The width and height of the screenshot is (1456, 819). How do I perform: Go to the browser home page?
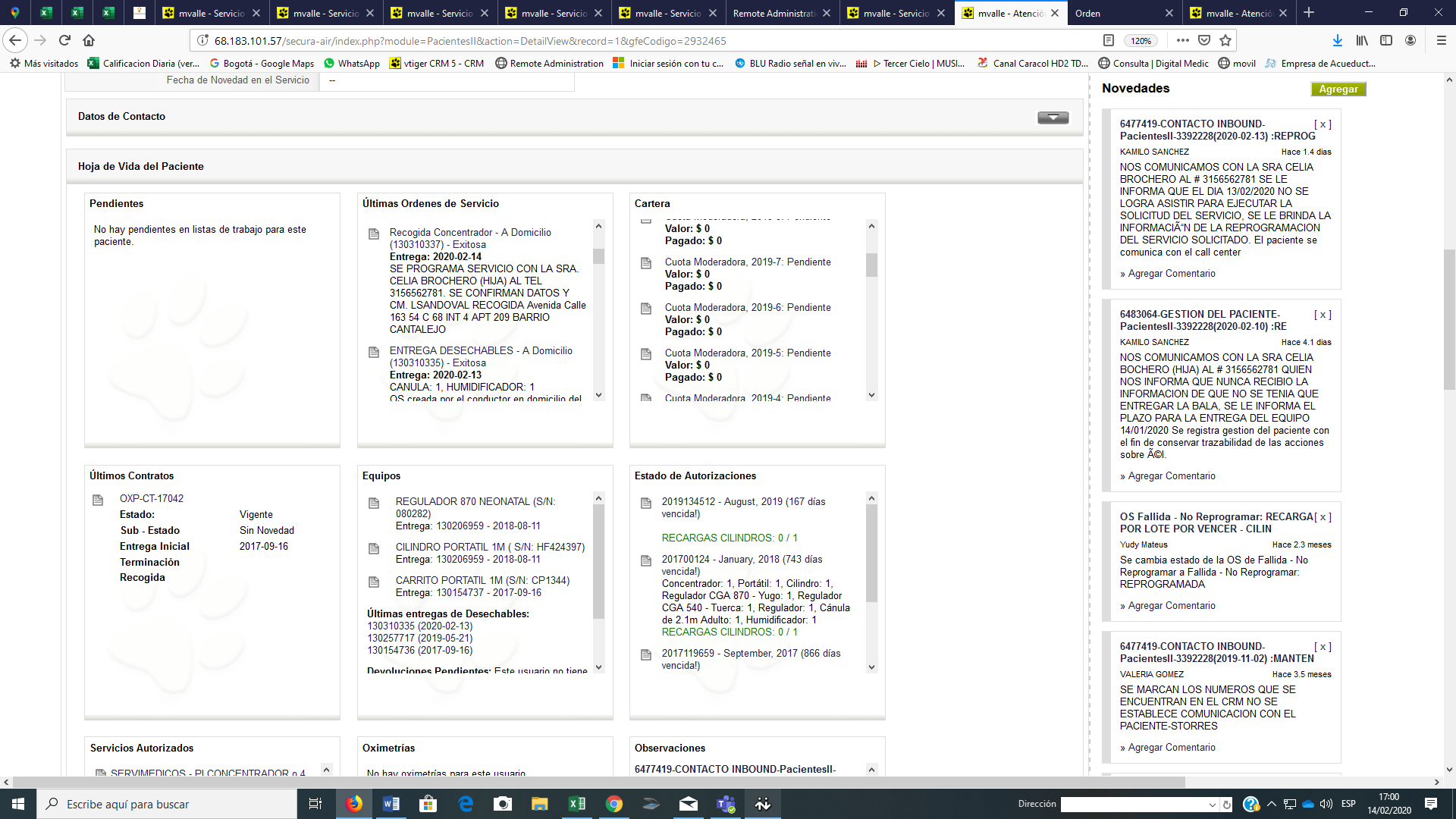click(89, 40)
